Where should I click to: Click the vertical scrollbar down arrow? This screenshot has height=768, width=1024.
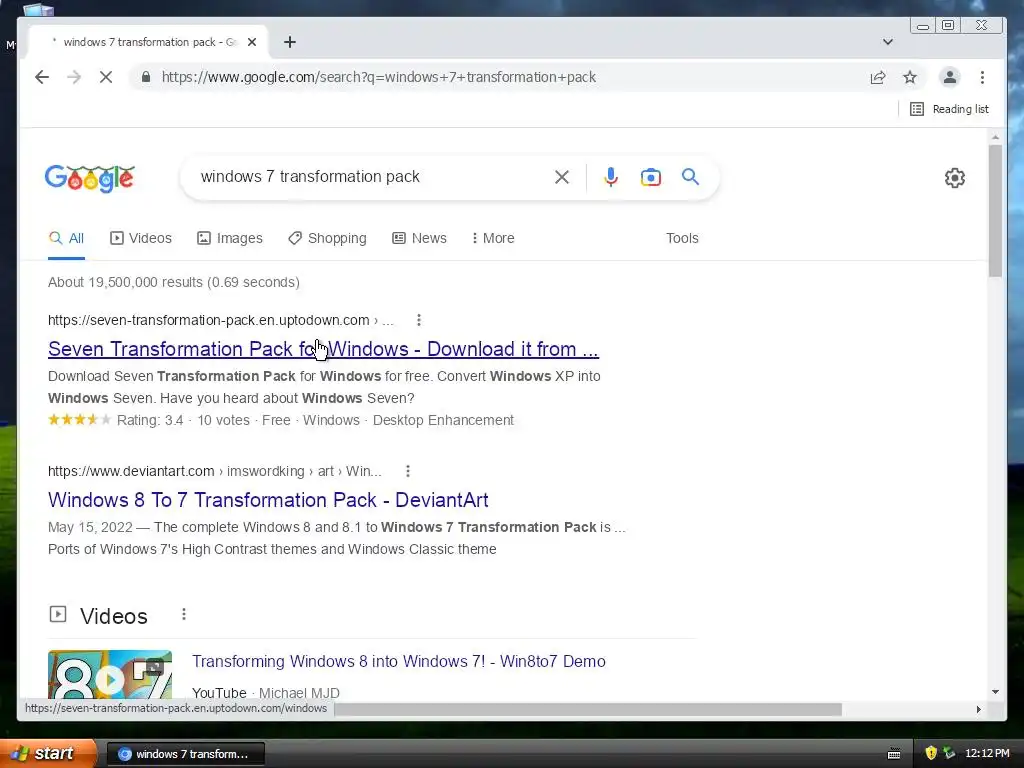995,692
